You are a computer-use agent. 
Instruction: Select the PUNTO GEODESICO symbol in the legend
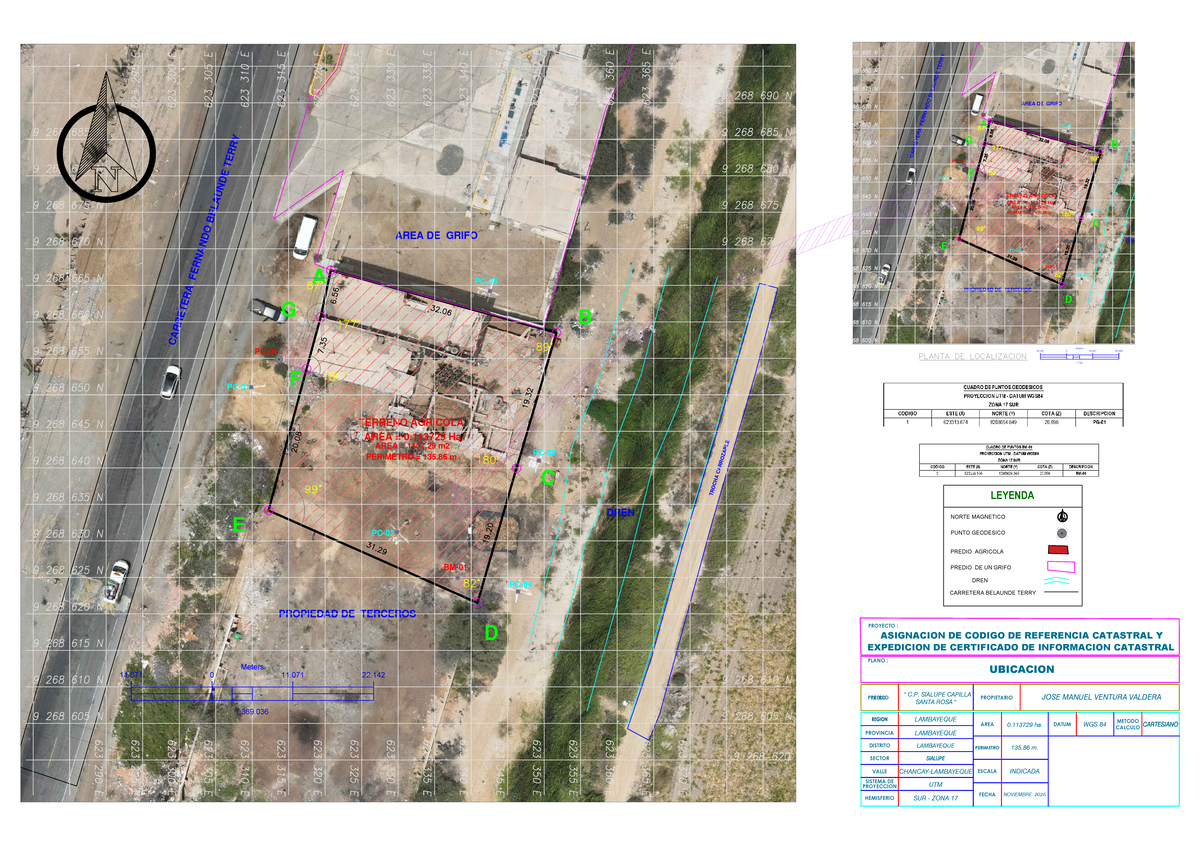(1062, 533)
